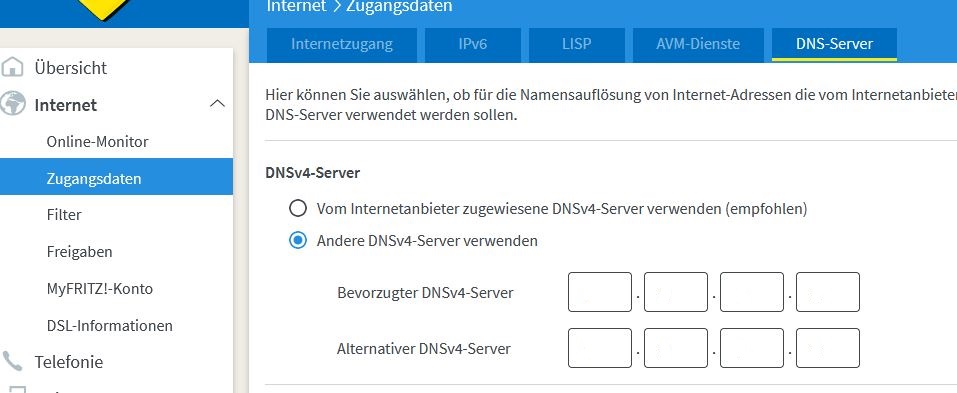Open DSL-Informationen in the sidebar
Screen dimensions: 957x393
pyautogui.click(x=110, y=325)
